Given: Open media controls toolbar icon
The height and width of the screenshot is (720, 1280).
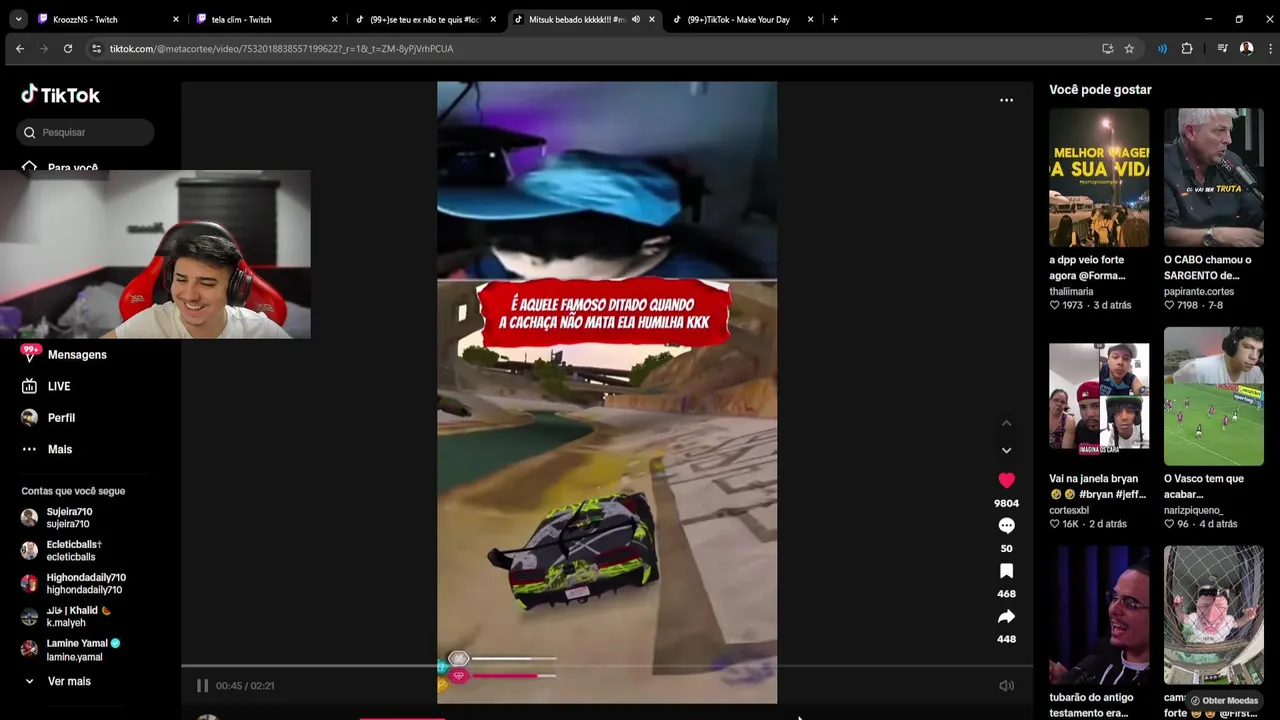Looking at the screenshot, I should [1222, 48].
